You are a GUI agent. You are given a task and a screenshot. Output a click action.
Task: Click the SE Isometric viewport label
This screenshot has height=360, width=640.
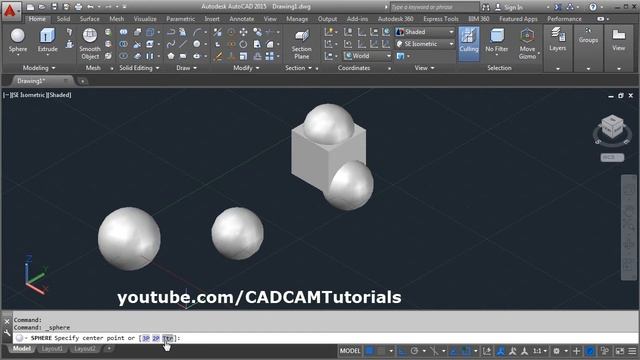[x=28, y=95]
